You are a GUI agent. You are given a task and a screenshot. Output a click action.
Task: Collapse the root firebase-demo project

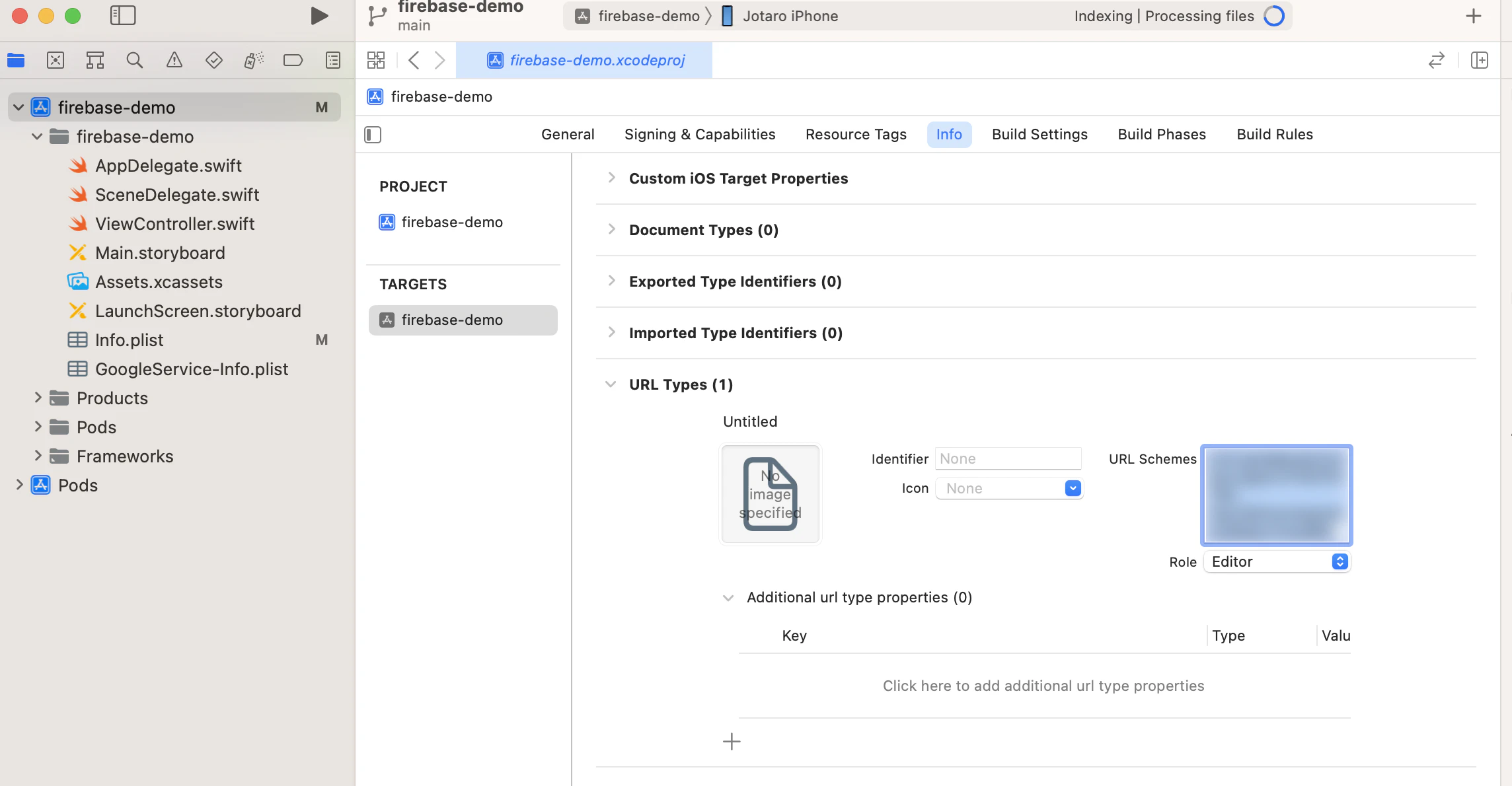tap(19, 107)
